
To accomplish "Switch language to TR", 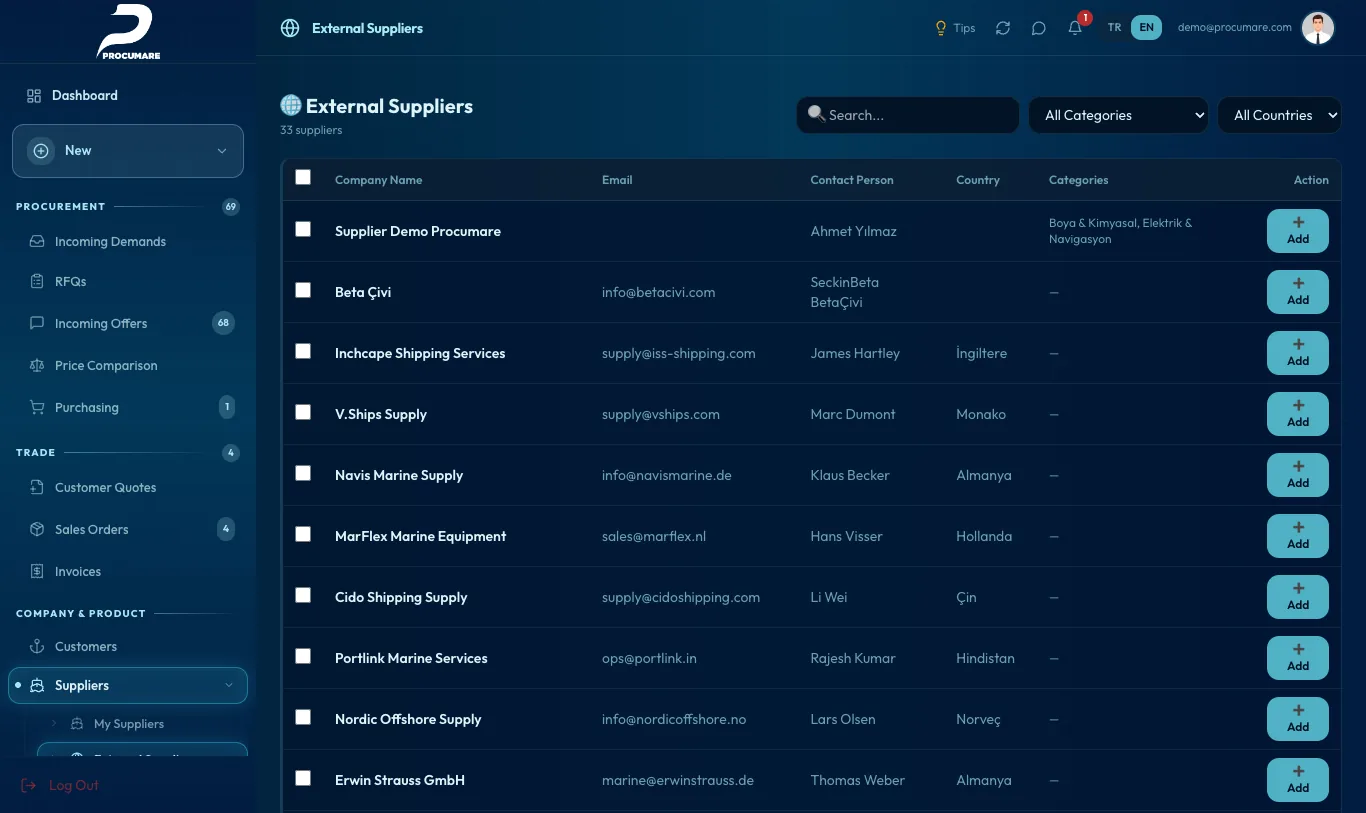I will coord(1114,28).
